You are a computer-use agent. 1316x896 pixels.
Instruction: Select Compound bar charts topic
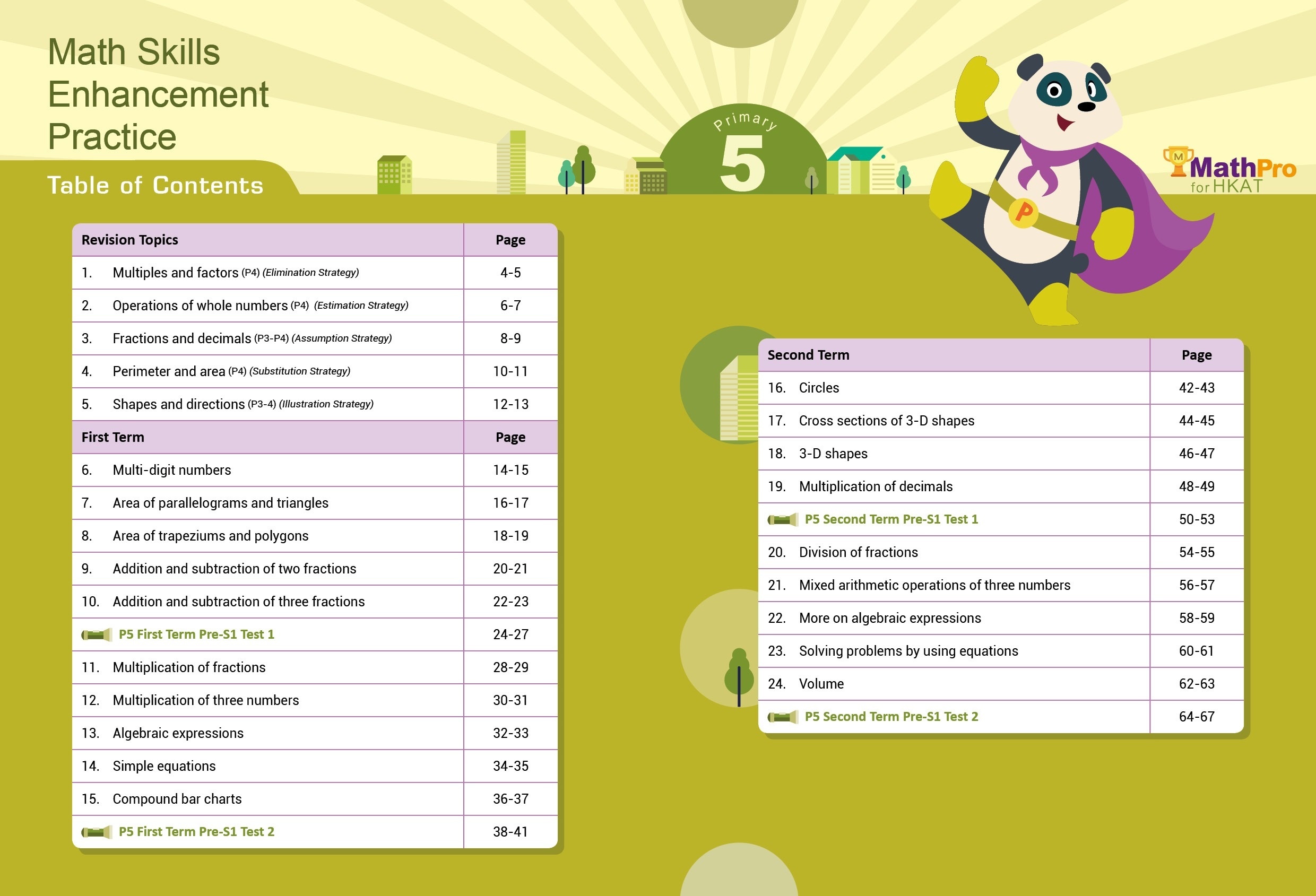point(177,798)
